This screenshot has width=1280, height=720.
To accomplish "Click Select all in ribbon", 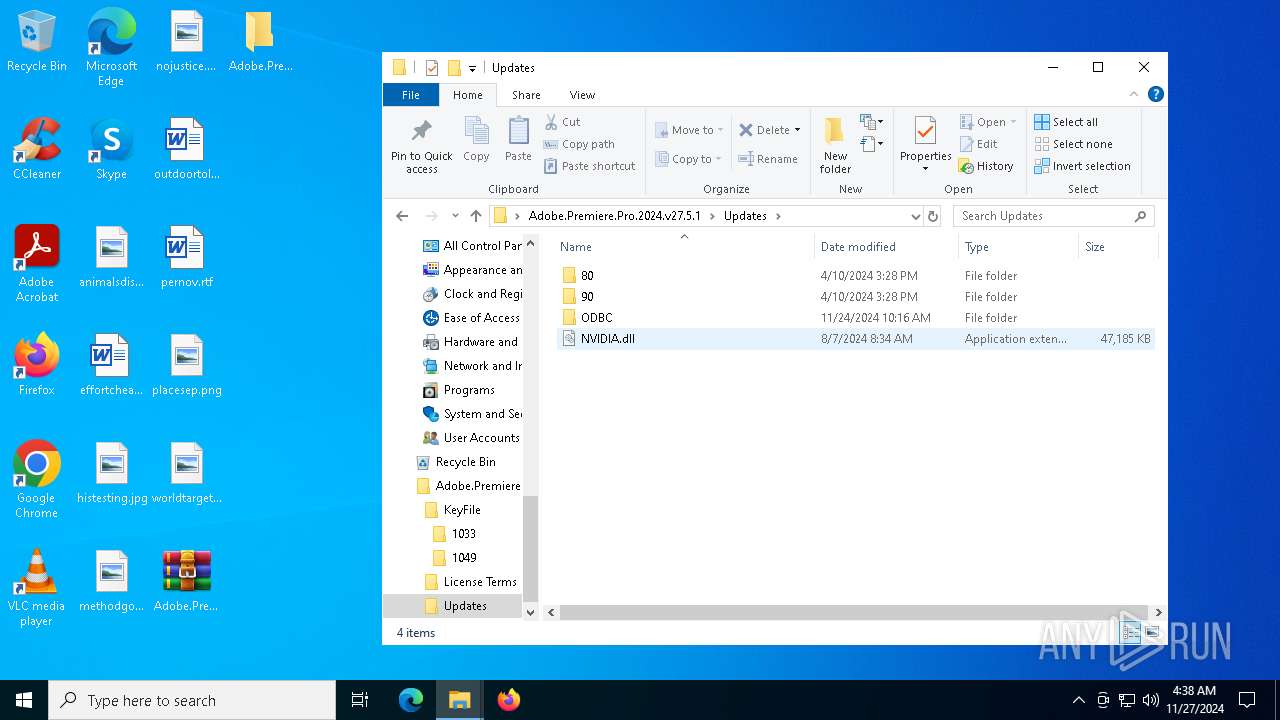I will point(1066,122).
